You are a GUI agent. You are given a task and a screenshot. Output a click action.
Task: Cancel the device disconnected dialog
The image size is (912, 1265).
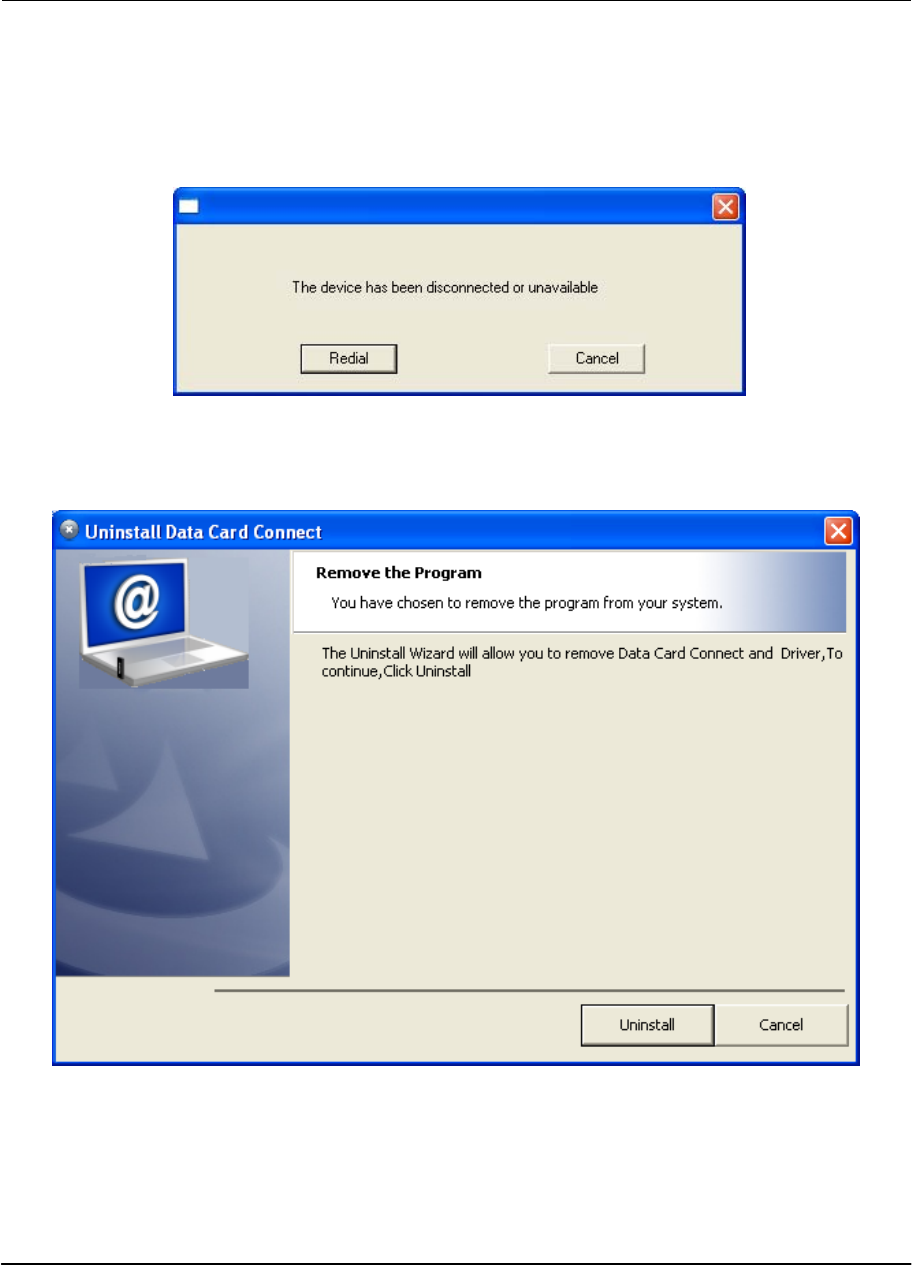pyautogui.click(x=597, y=358)
